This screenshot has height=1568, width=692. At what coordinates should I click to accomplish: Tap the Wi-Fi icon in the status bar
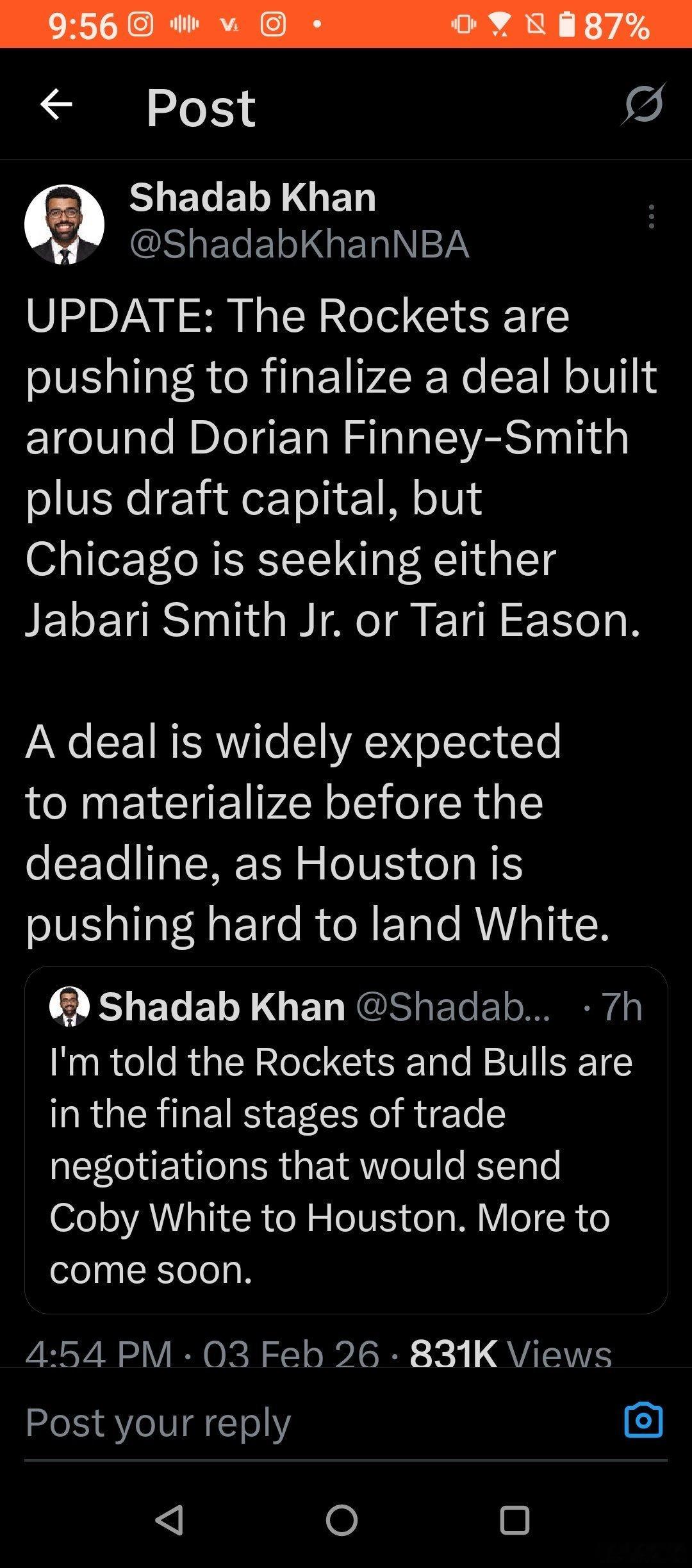[498, 25]
